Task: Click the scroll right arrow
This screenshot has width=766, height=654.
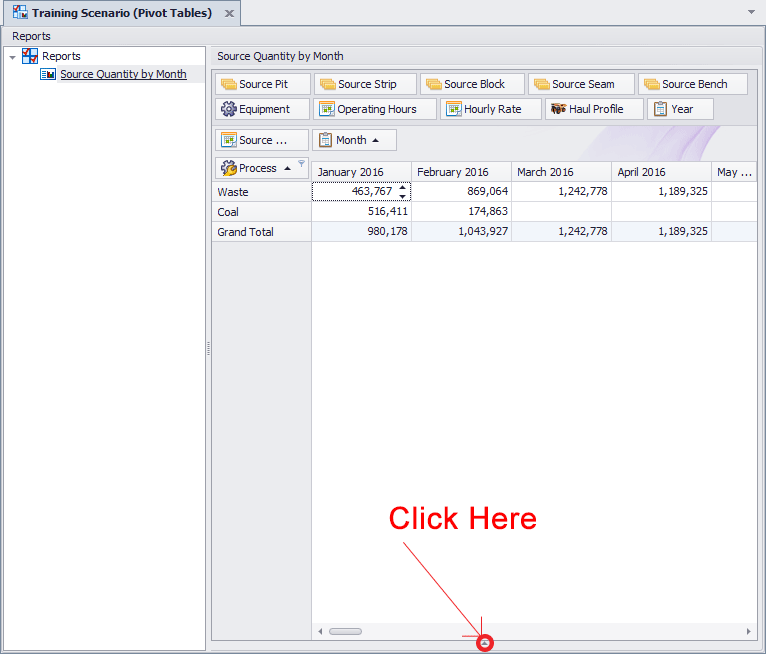Action: tap(748, 632)
